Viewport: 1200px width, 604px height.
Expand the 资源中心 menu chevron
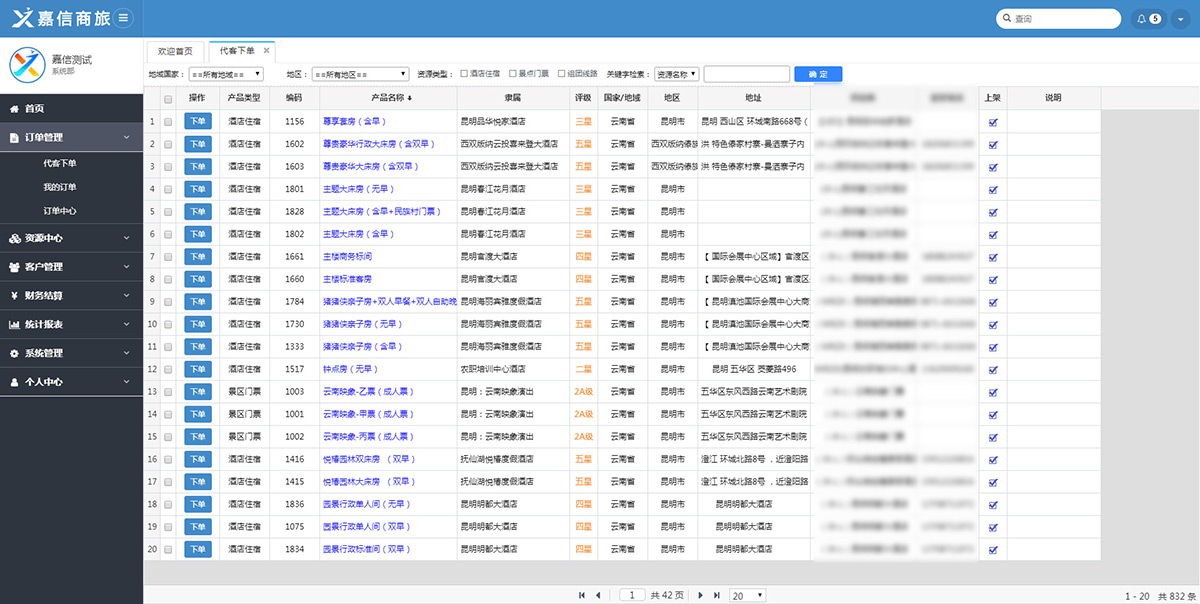point(126,238)
